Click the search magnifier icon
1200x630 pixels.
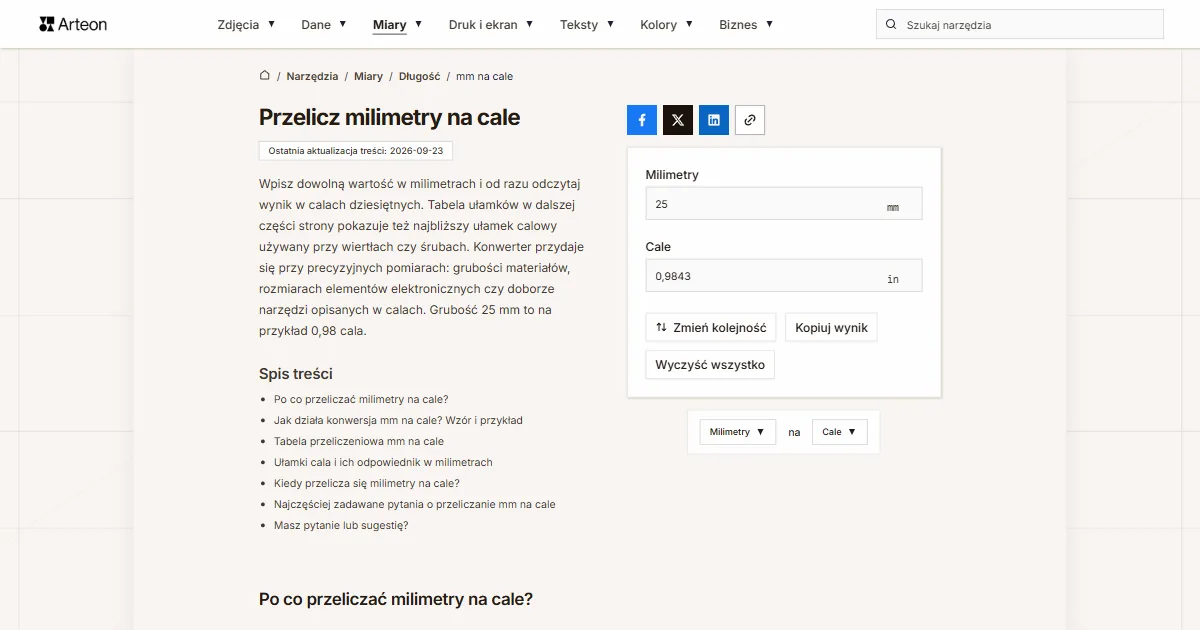[891, 24]
